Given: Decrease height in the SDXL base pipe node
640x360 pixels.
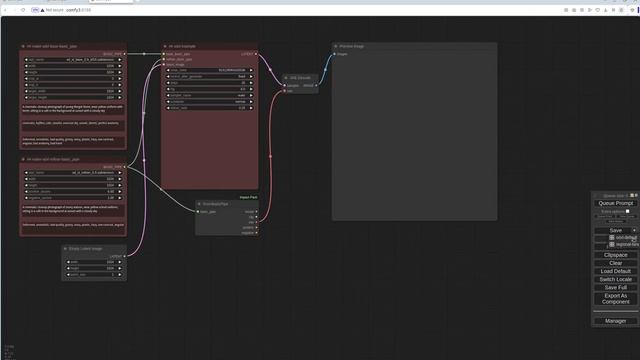Looking at the screenshot, I should pos(27,72).
